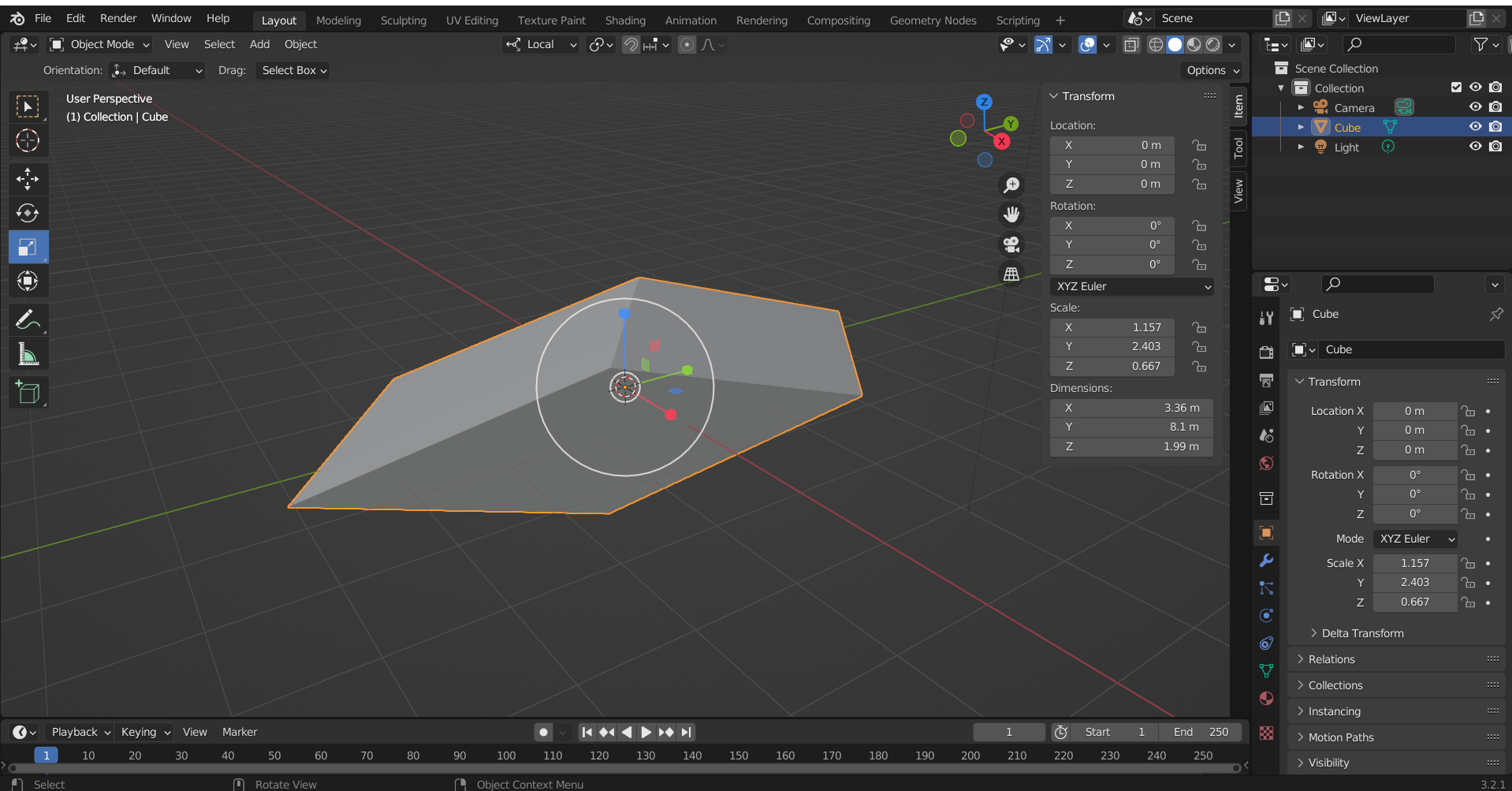The height and width of the screenshot is (791, 1512).
Task: Click the Scale X slider field in sidebar
Action: 1112,327
